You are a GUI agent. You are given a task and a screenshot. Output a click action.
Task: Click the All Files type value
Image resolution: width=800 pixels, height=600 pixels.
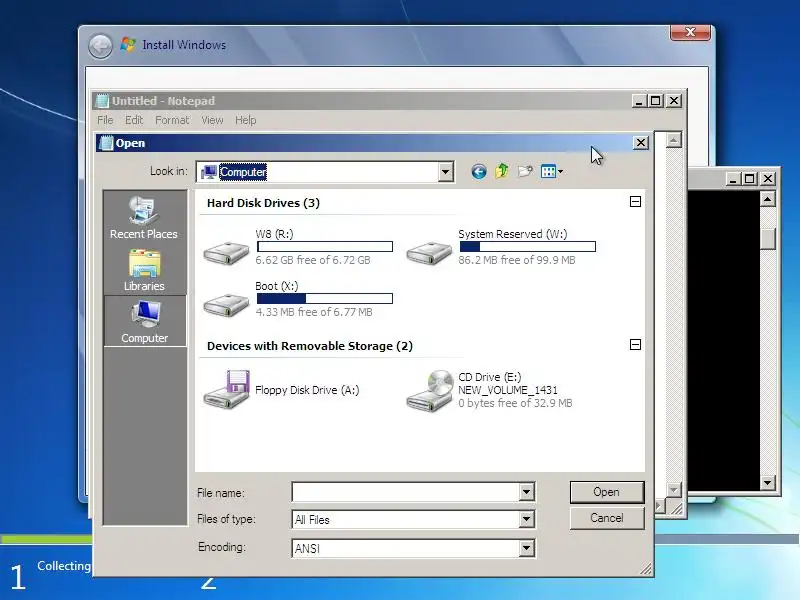click(312, 520)
